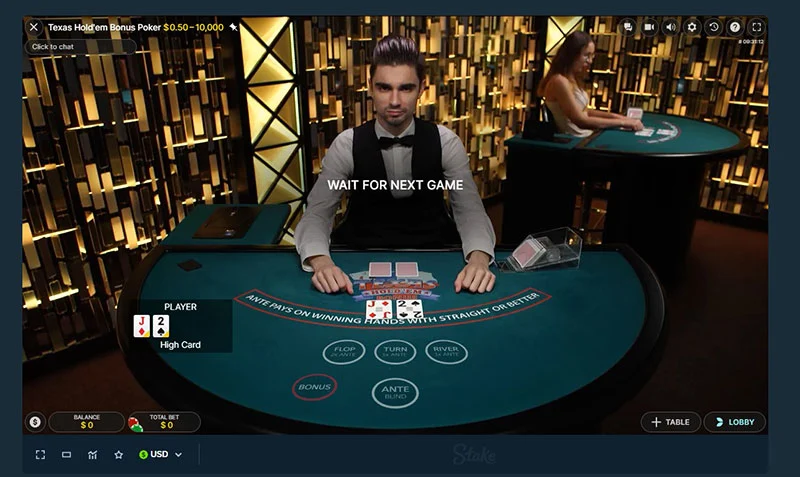Select the FLOP betting circle
Screen dimensions: 800x477
(344, 352)
